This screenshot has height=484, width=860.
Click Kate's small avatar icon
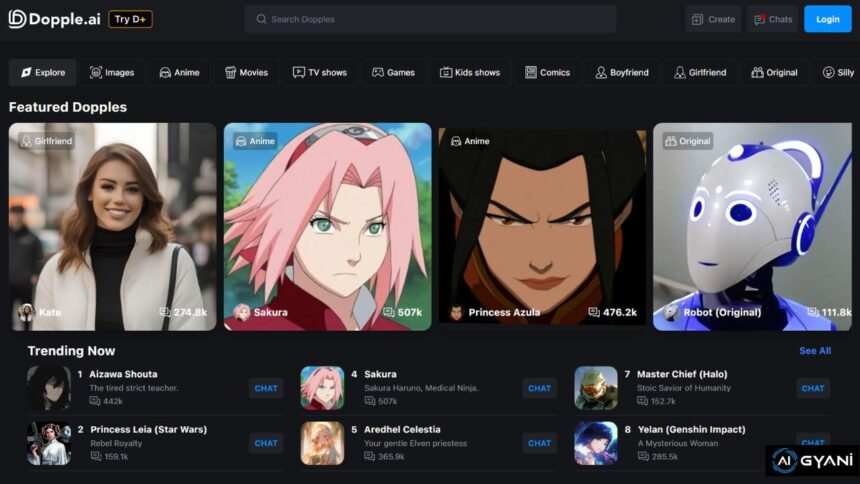tap(26, 312)
